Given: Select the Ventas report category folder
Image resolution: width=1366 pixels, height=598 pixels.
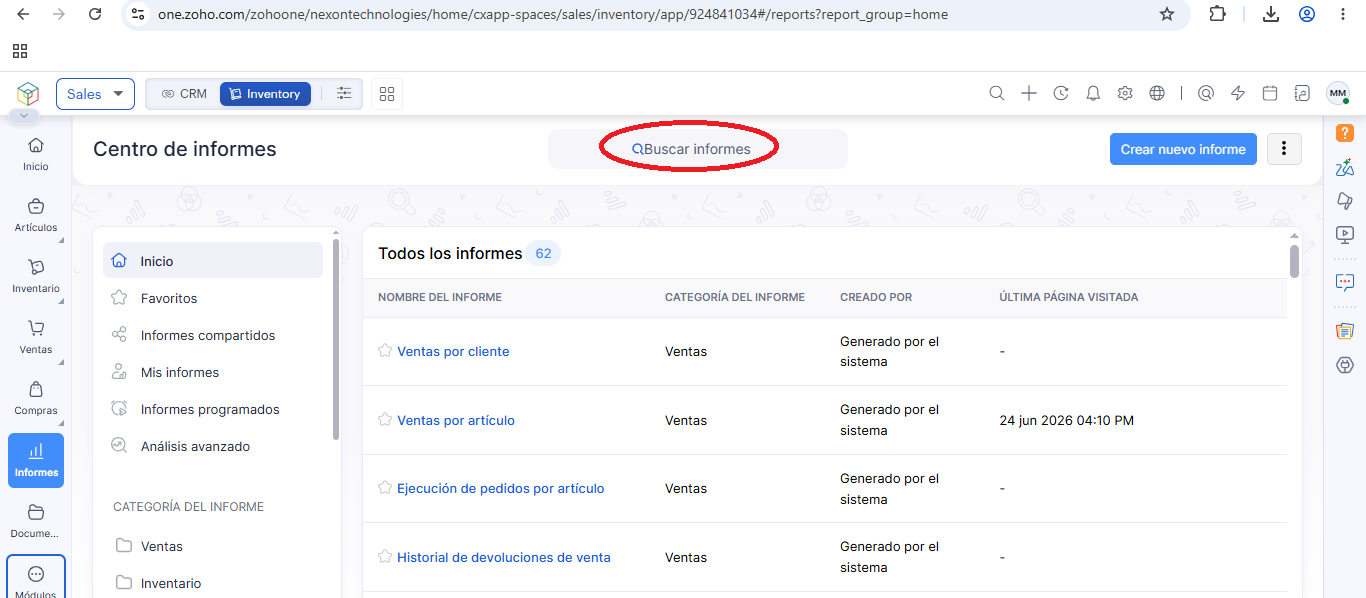Looking at the screenshot, I should 213,546.
